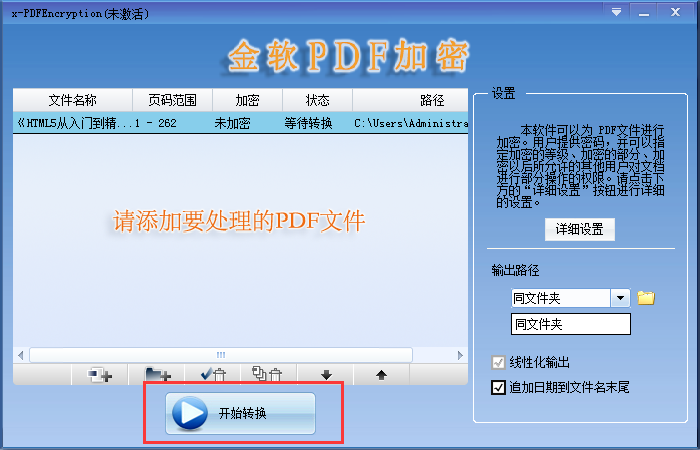This screenshot has width=700, height=450.
Task: Expand the 同文件夹 output path dropdown
Action: coord(620,298)
